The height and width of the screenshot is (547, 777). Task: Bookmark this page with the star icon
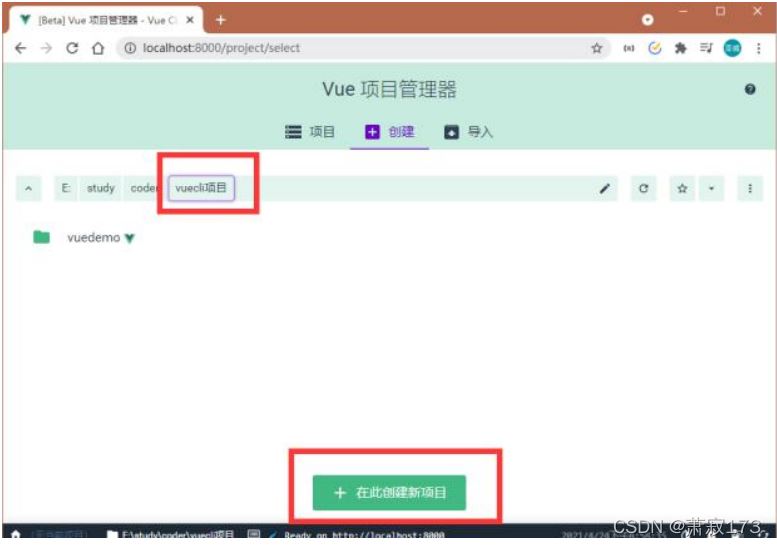coord(597,48)
